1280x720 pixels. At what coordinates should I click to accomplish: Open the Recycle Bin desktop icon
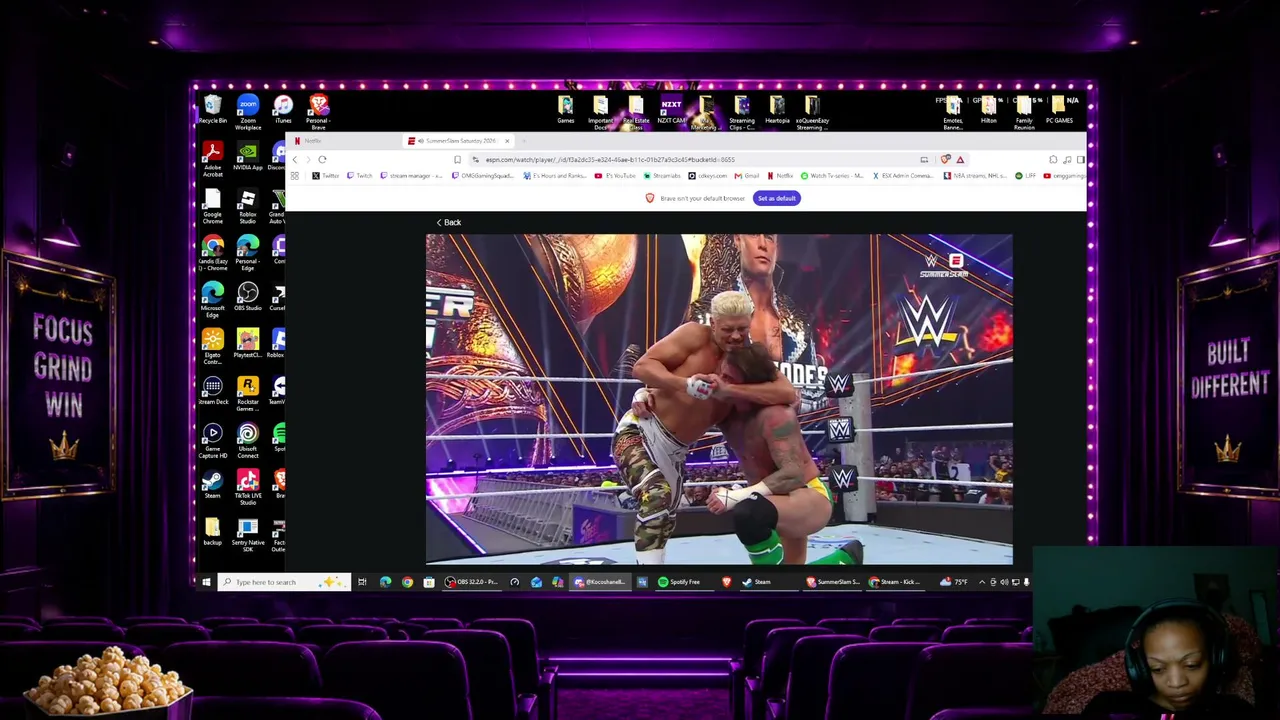212,109
